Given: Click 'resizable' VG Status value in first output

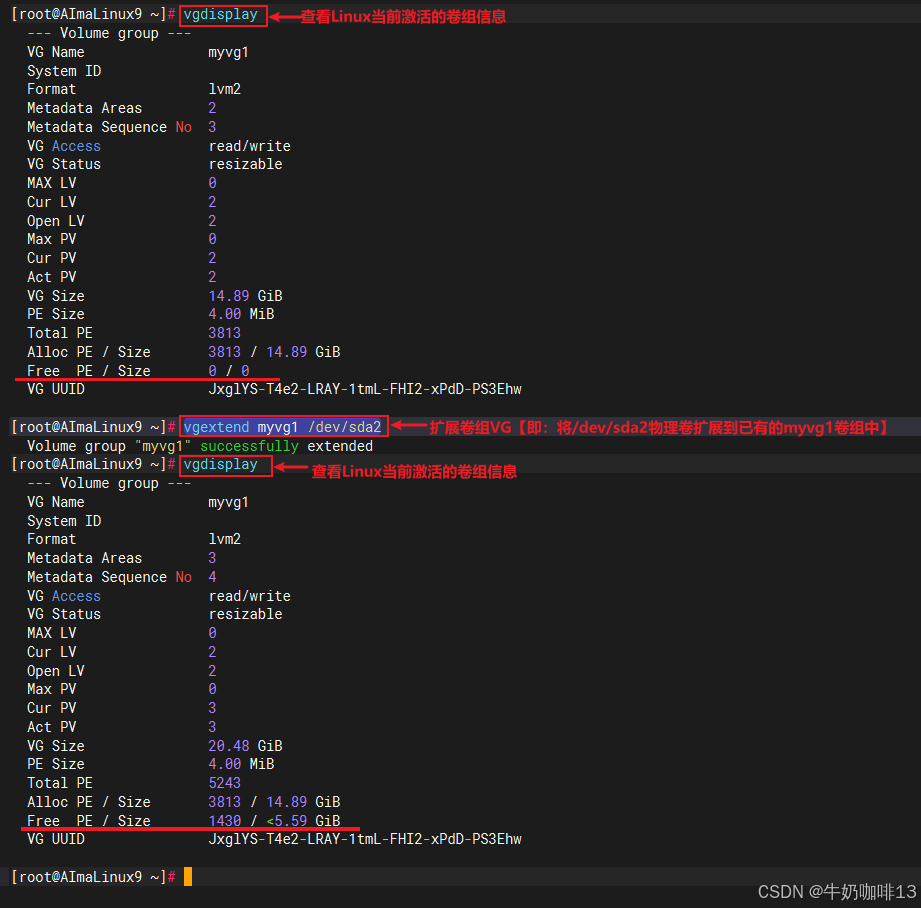Looking at the screenshot, I should pyautogui.click(x=246, y=164).
